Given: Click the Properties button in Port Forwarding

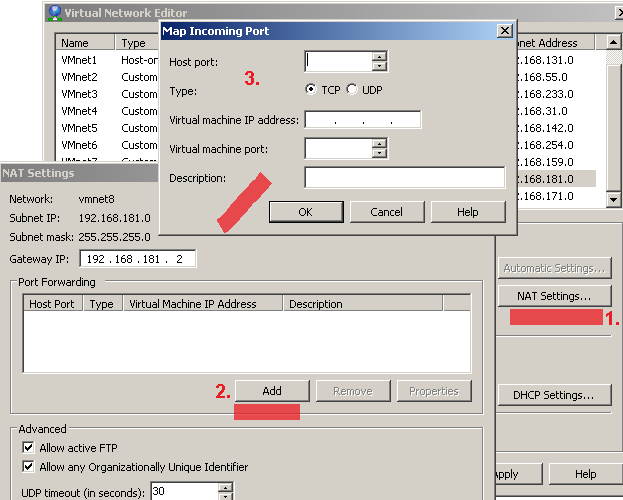Looking at the screenshot, I should (x=434, y=391).
